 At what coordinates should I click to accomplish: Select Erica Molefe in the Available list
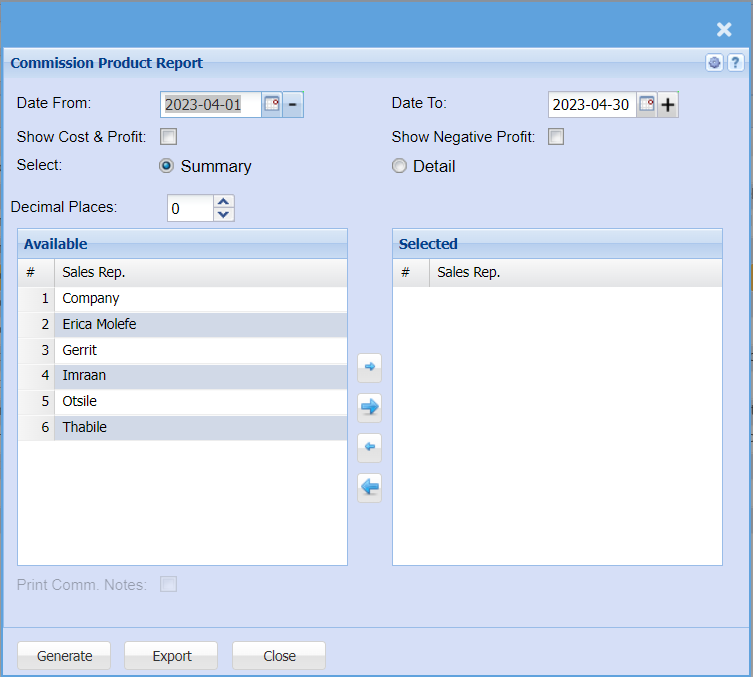tap(99, 324)
